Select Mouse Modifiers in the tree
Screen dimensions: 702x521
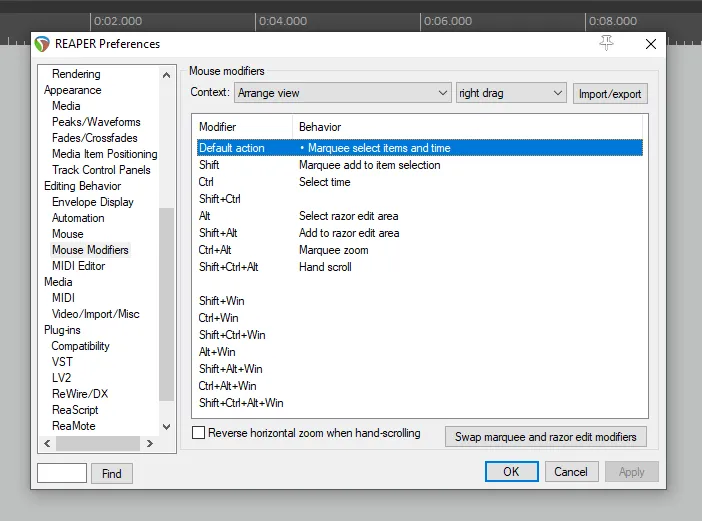click(x=90, y=250)
